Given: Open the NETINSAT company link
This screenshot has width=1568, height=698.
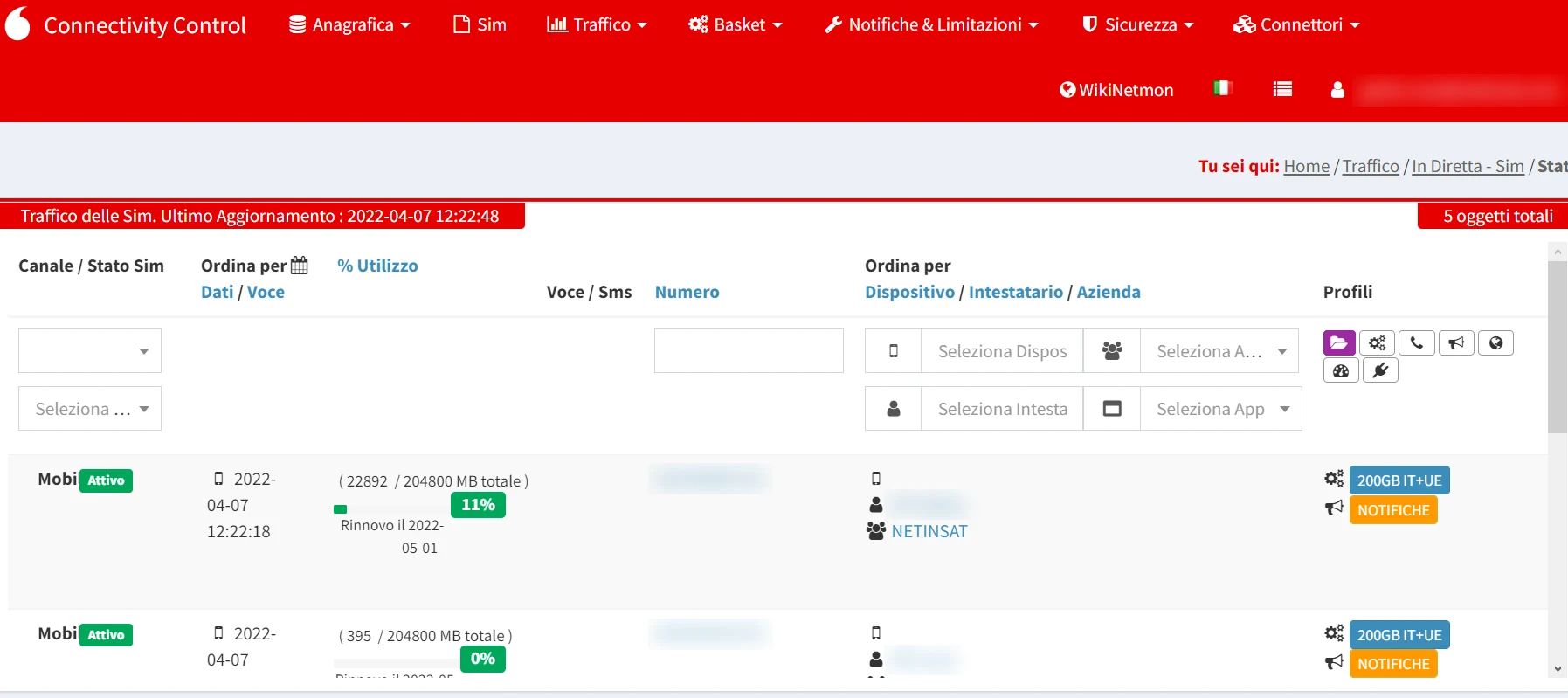Looking at the screenshot, I should [x=929, y=531].
